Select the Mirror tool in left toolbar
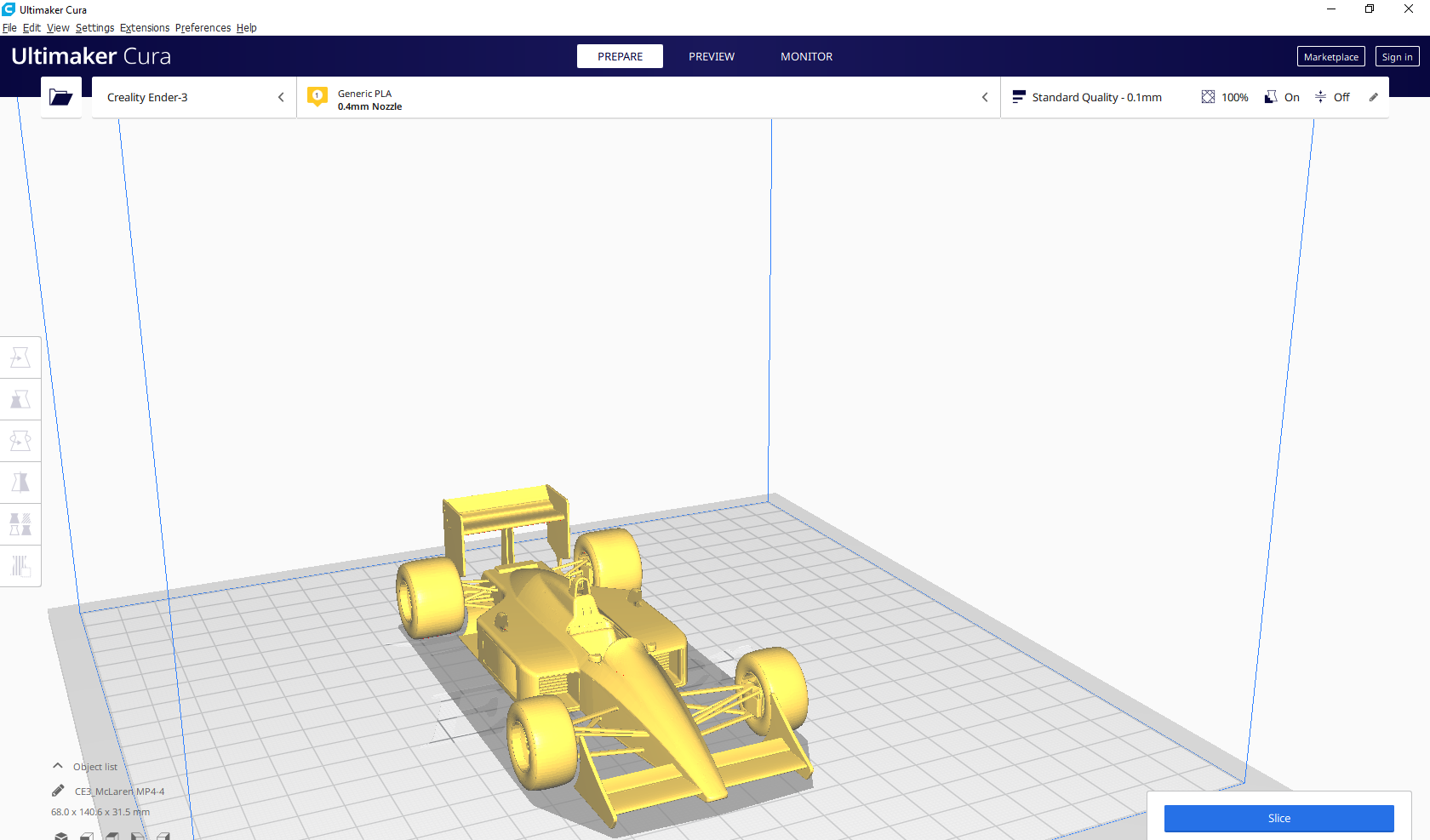 click(x=20, y=483)
